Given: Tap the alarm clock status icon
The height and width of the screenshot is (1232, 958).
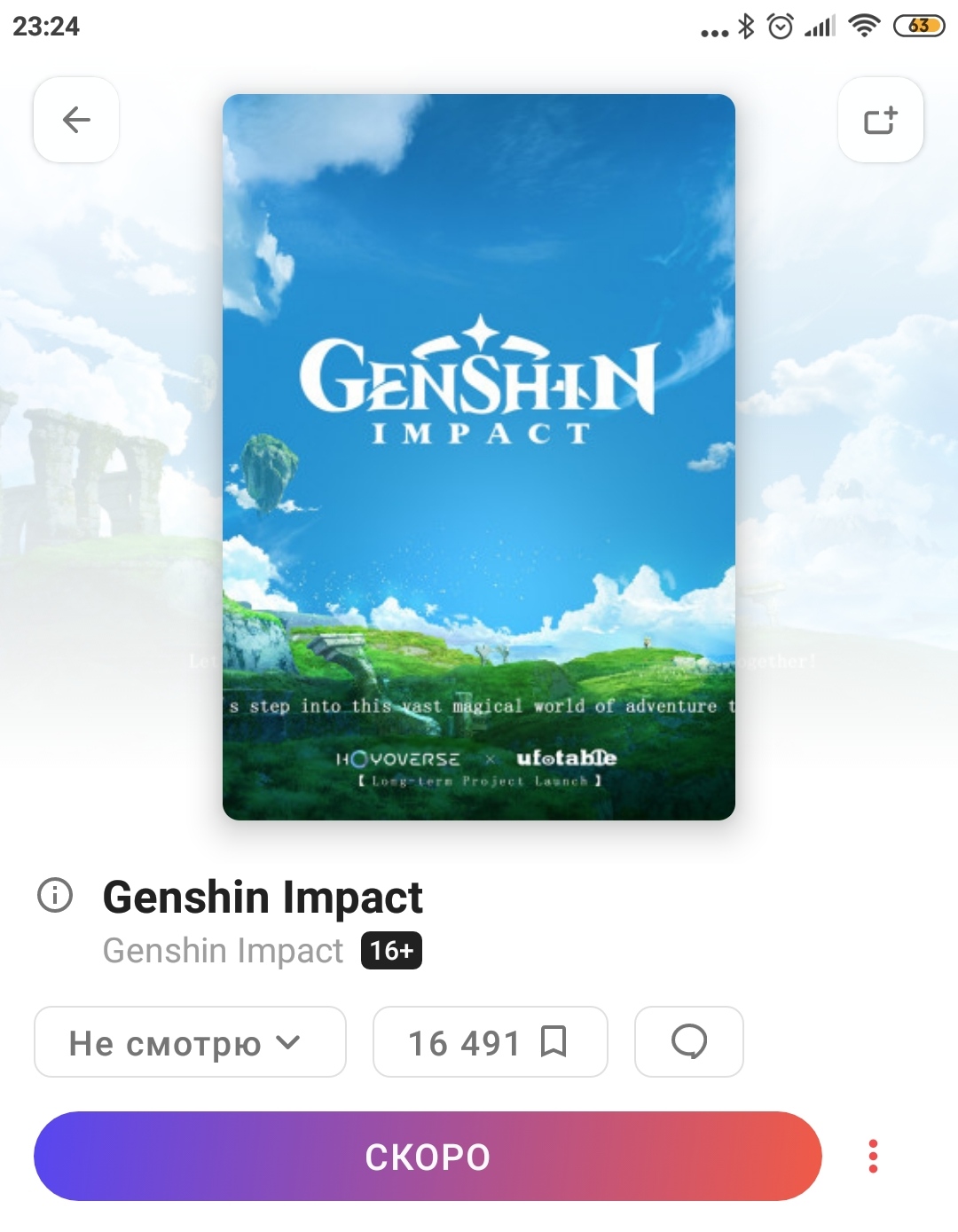Looking at the screenshot, I should 781,27.
